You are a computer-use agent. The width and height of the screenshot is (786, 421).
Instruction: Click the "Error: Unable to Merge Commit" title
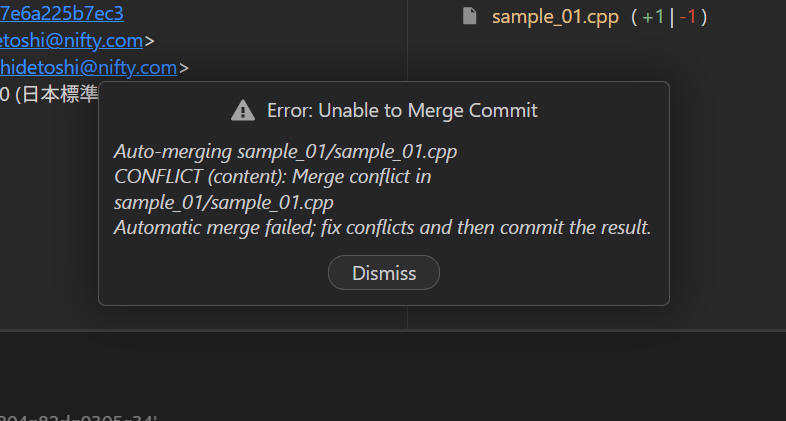[402, 110]
